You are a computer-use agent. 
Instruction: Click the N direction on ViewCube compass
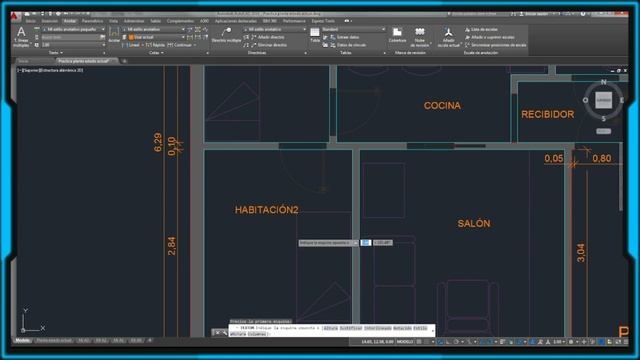(x=603, y=82)
